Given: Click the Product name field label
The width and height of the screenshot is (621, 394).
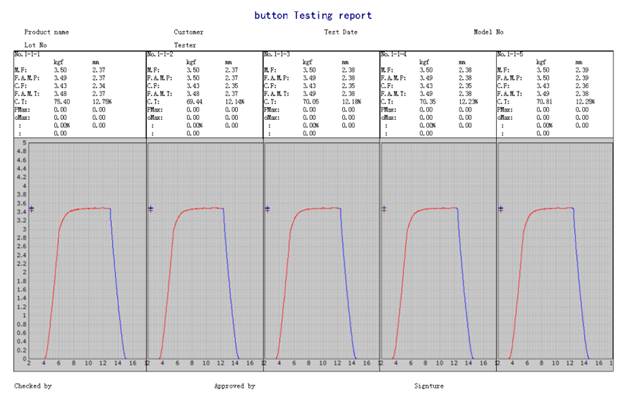Looking at the screenshot, I should (47, 32).
